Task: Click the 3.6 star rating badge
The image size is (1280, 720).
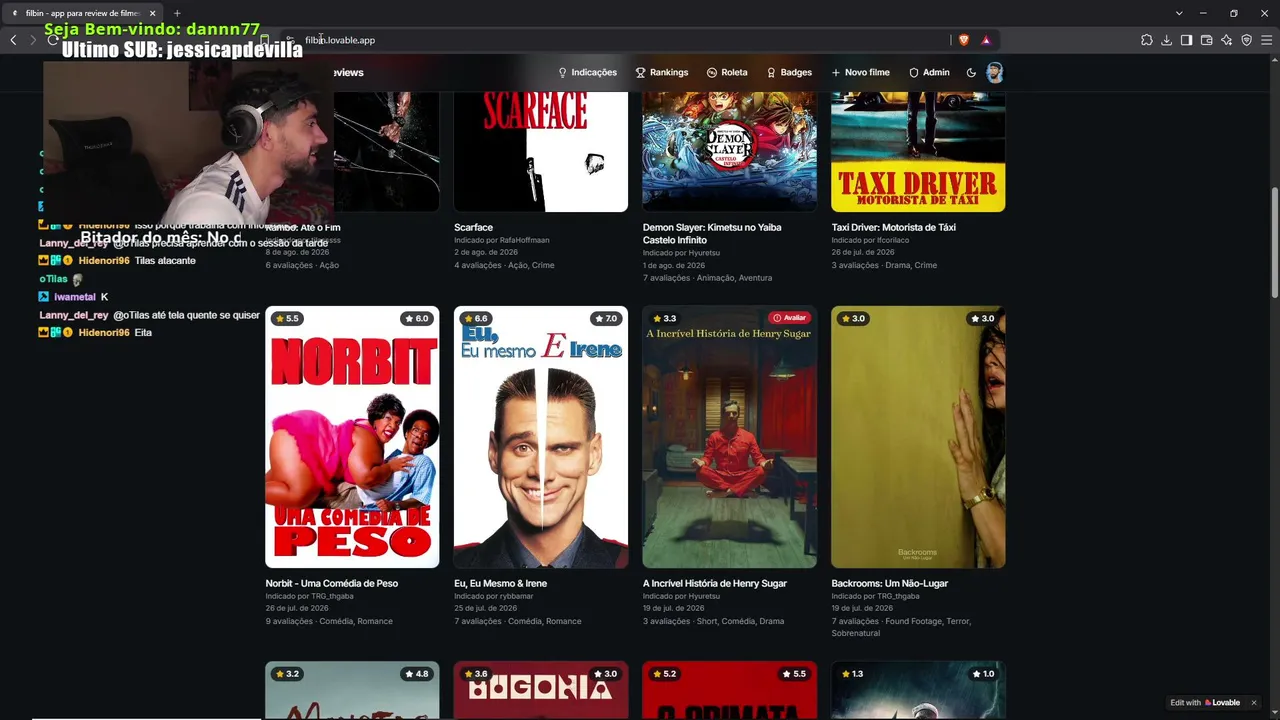Action: pos(475,674)
